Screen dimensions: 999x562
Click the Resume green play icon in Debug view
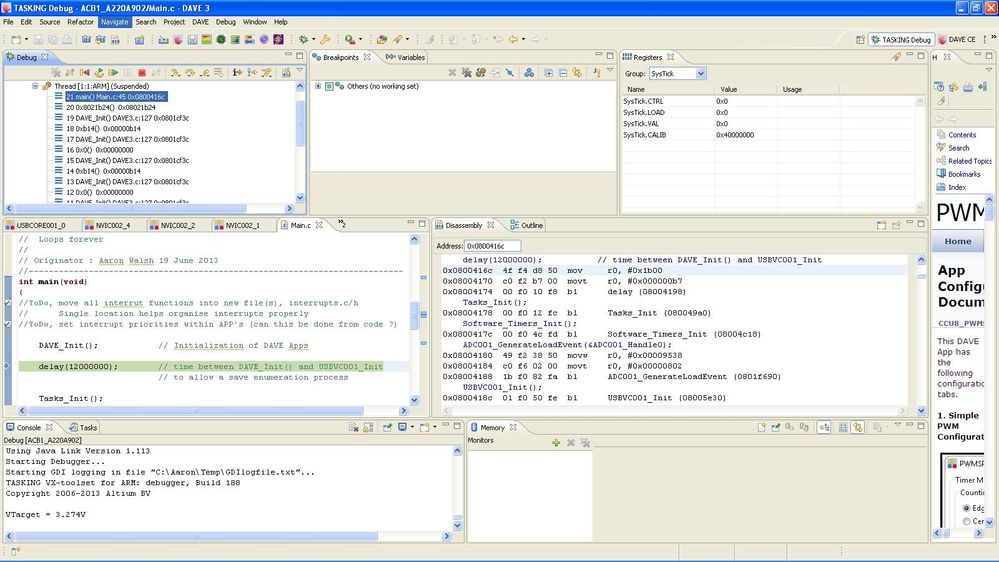(x=113, y=73)
